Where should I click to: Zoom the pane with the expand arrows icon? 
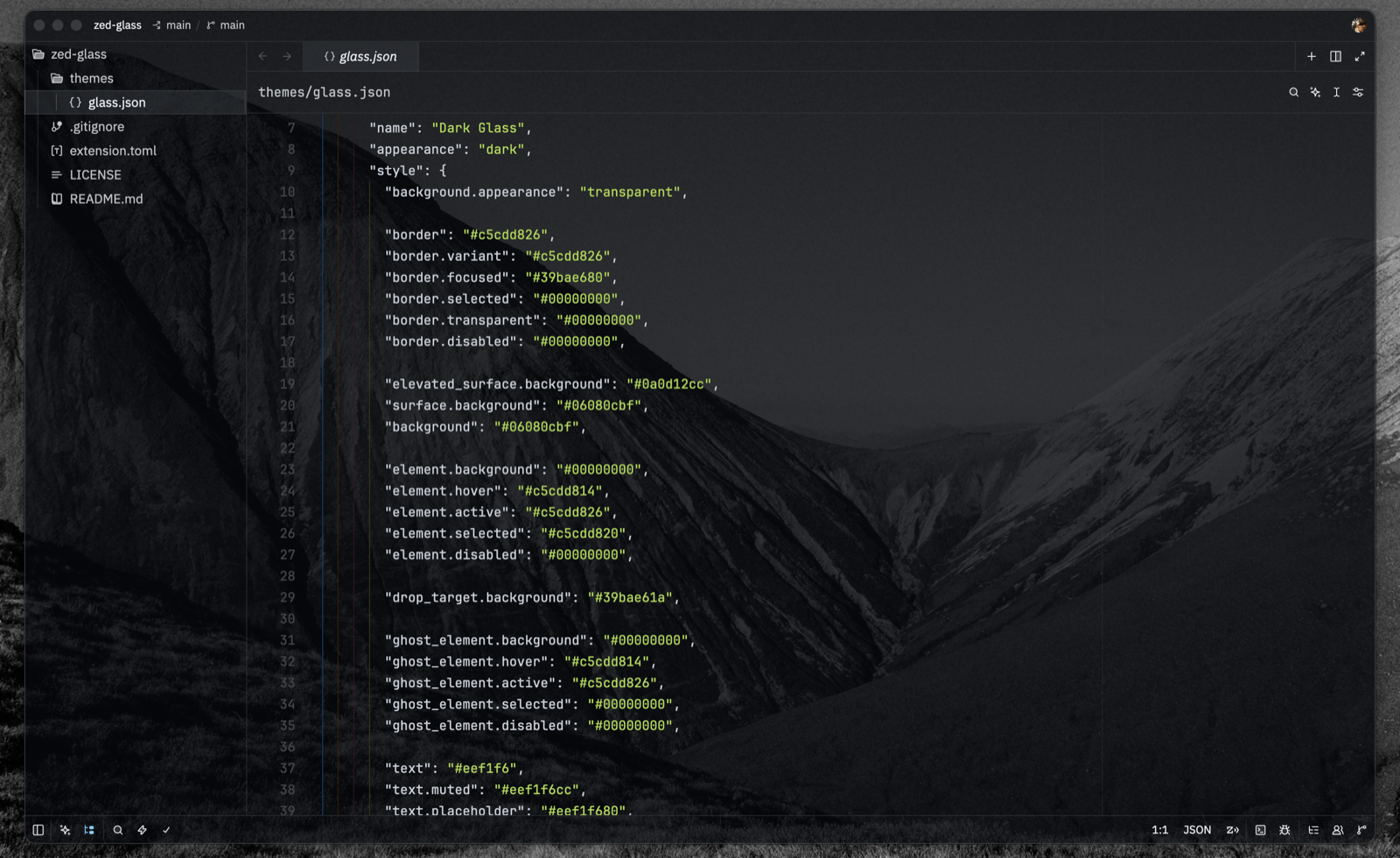click(1360, 56)
